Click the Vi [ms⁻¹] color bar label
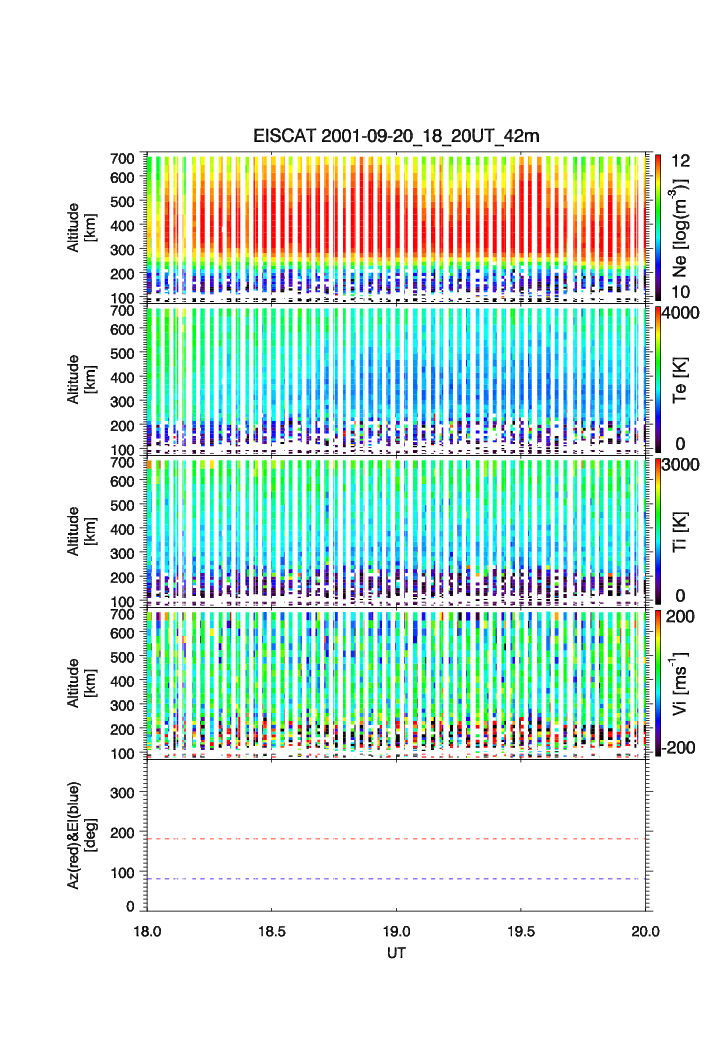Screen dimensions: 708x1063 [683, 682]
